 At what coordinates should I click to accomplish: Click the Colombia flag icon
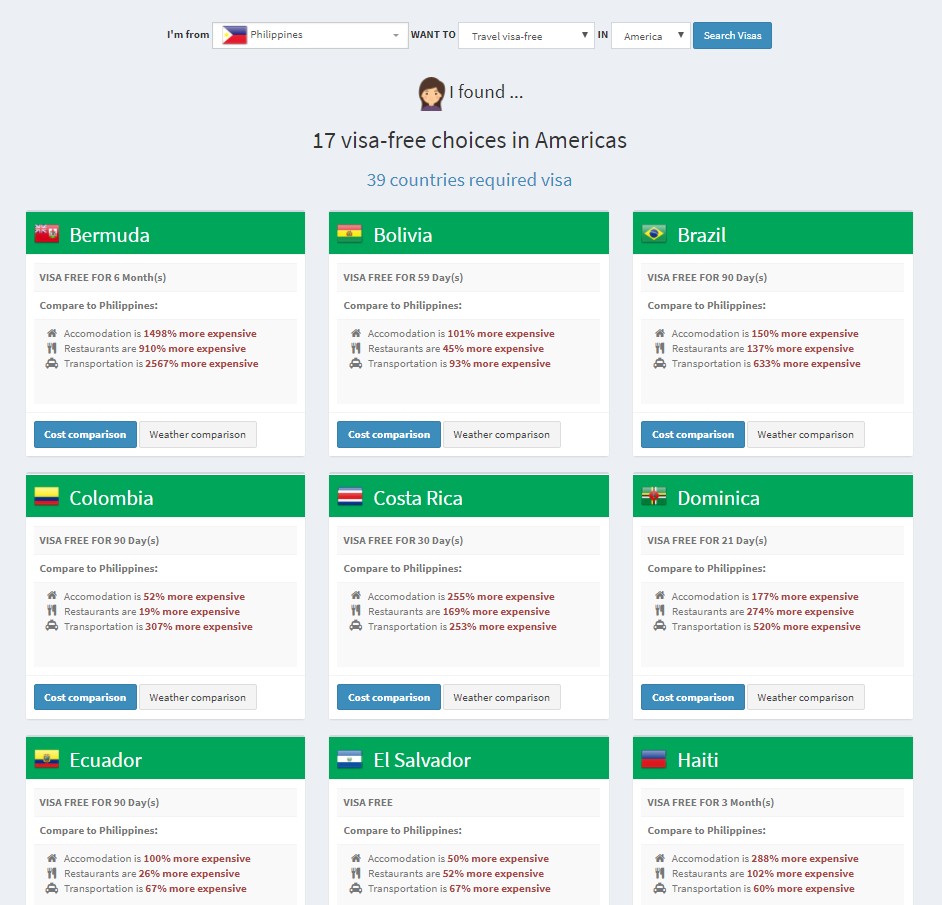click(47, 496)
